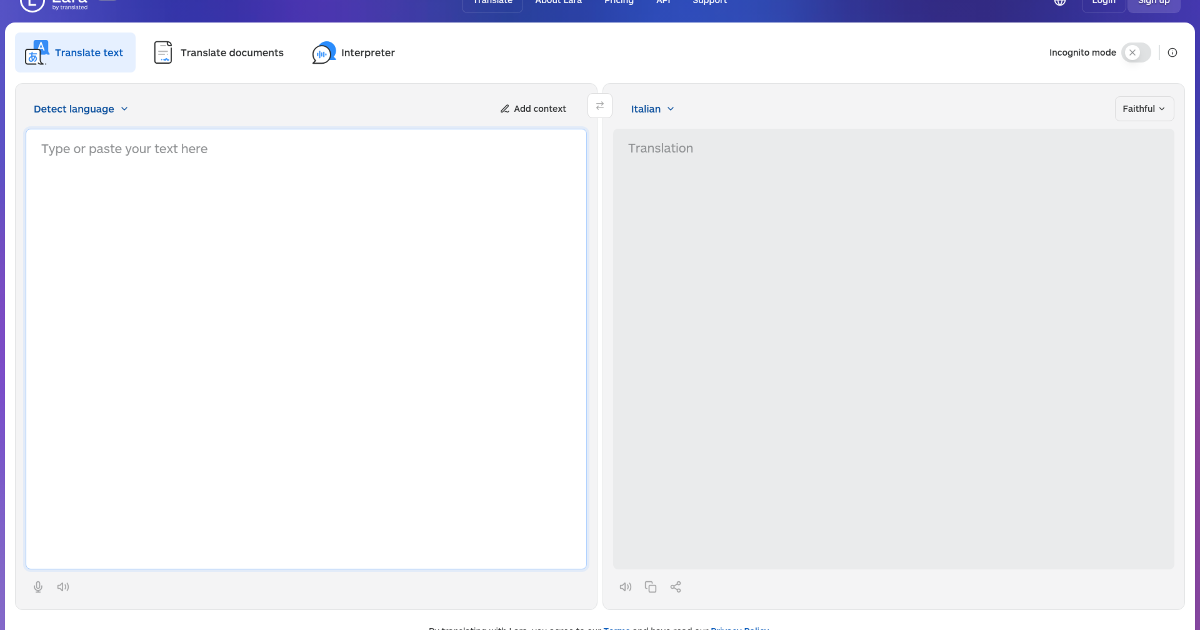Click the Sign up button

coord(1153,4)
